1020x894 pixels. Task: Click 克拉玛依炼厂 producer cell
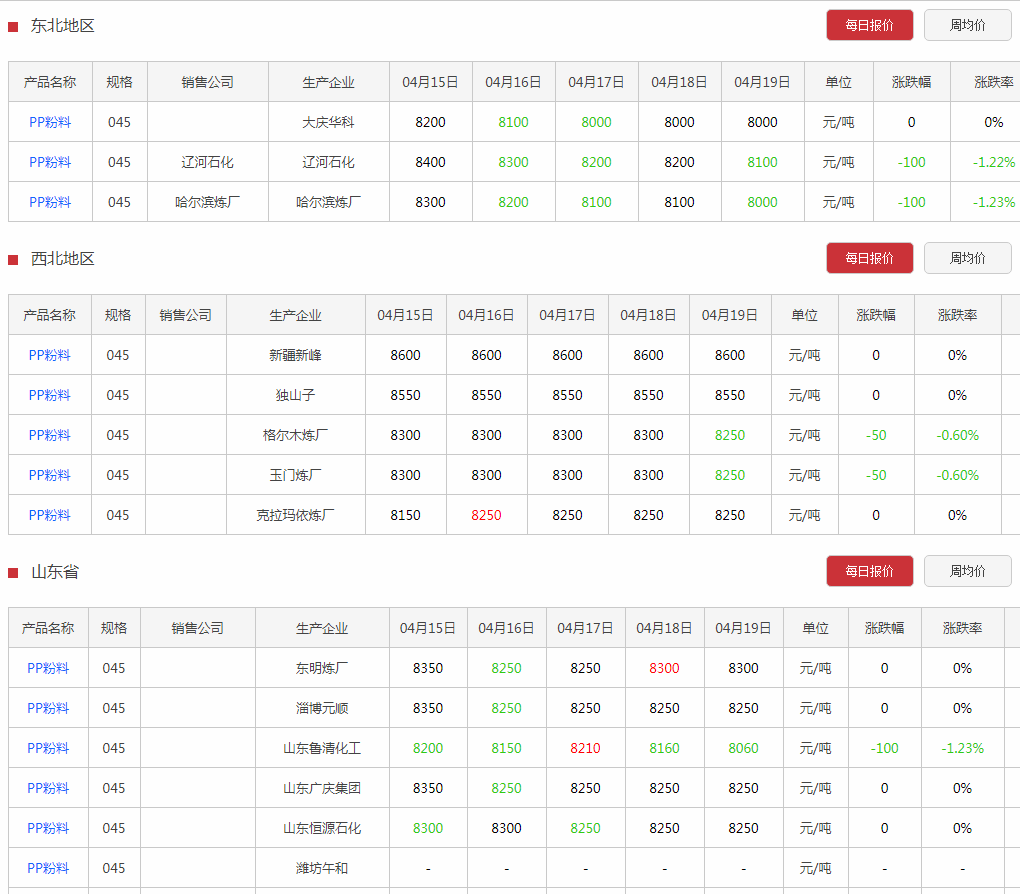pos(295,515)
